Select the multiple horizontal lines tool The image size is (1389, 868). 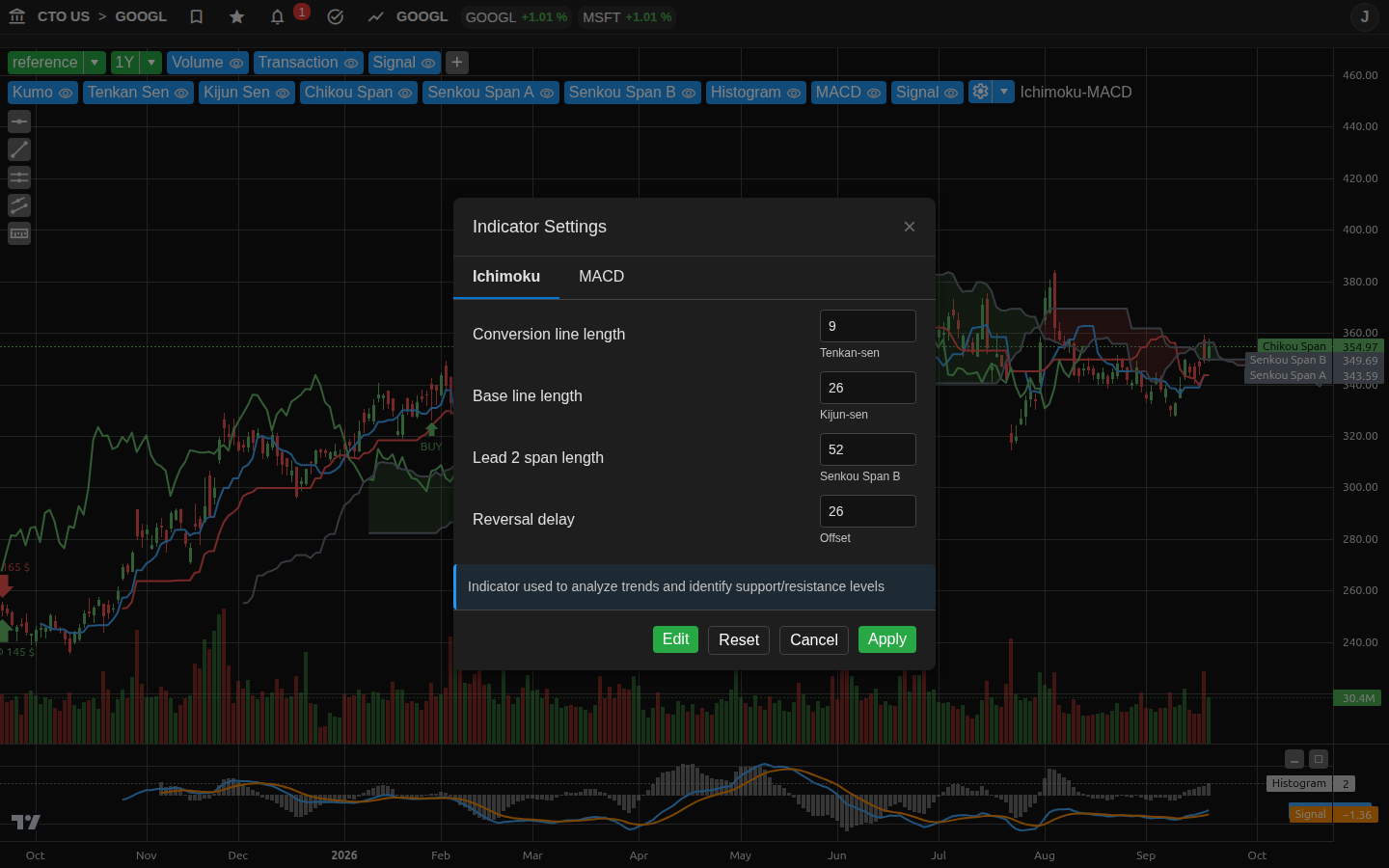(19, 177)
